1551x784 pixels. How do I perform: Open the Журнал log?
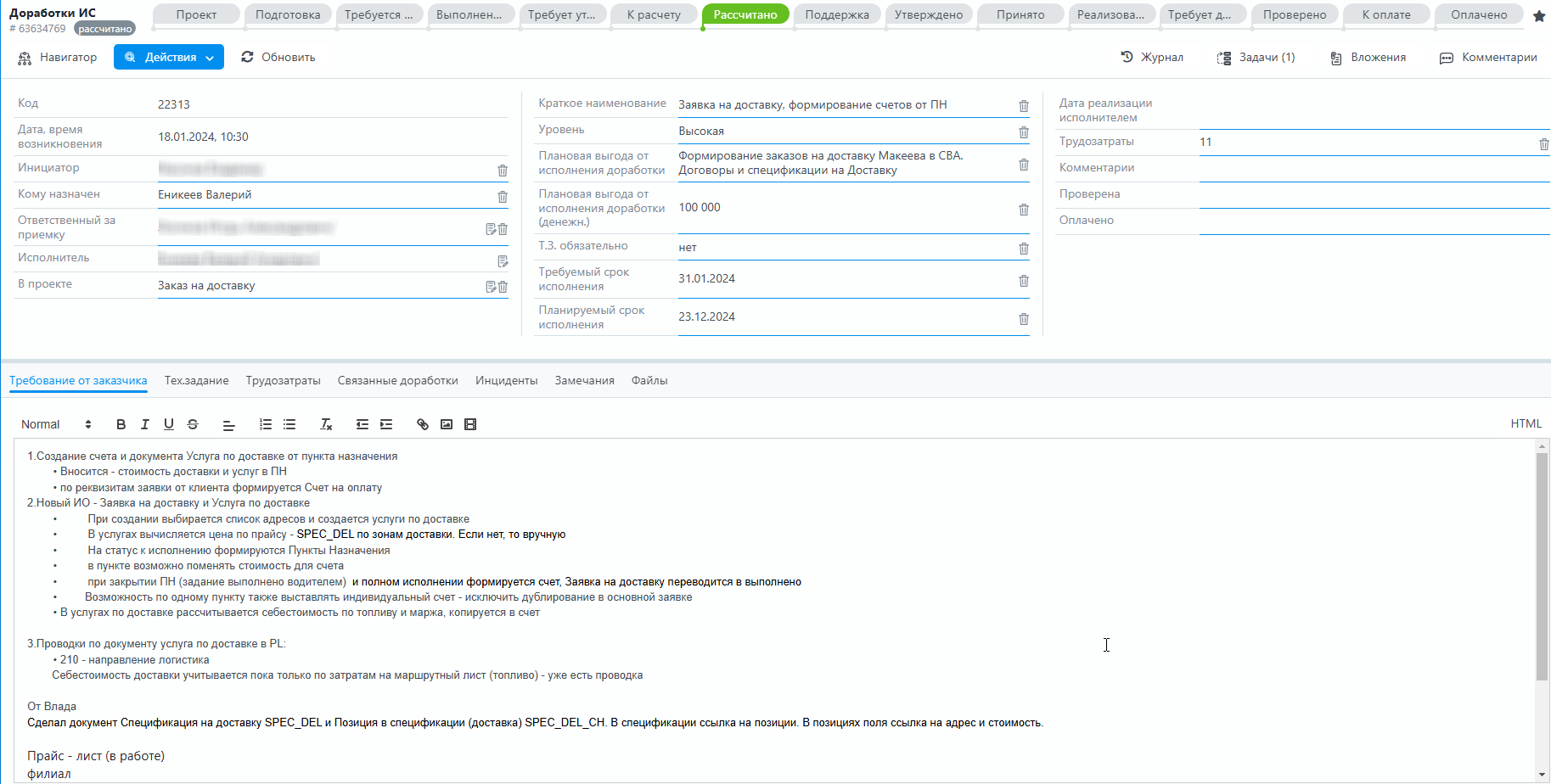1152,57
